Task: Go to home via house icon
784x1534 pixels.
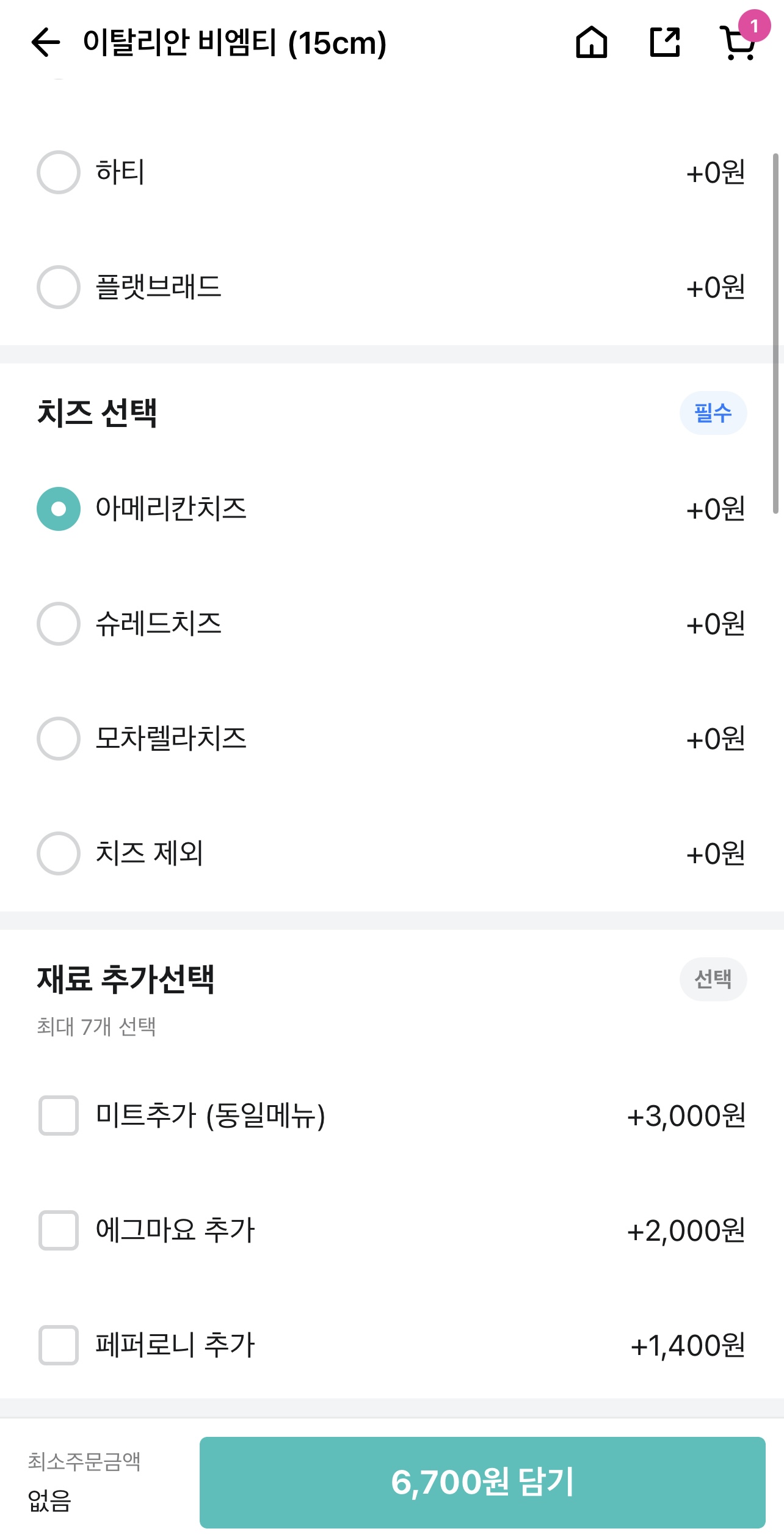Action: pyautogui.click(x=592, y=43)
